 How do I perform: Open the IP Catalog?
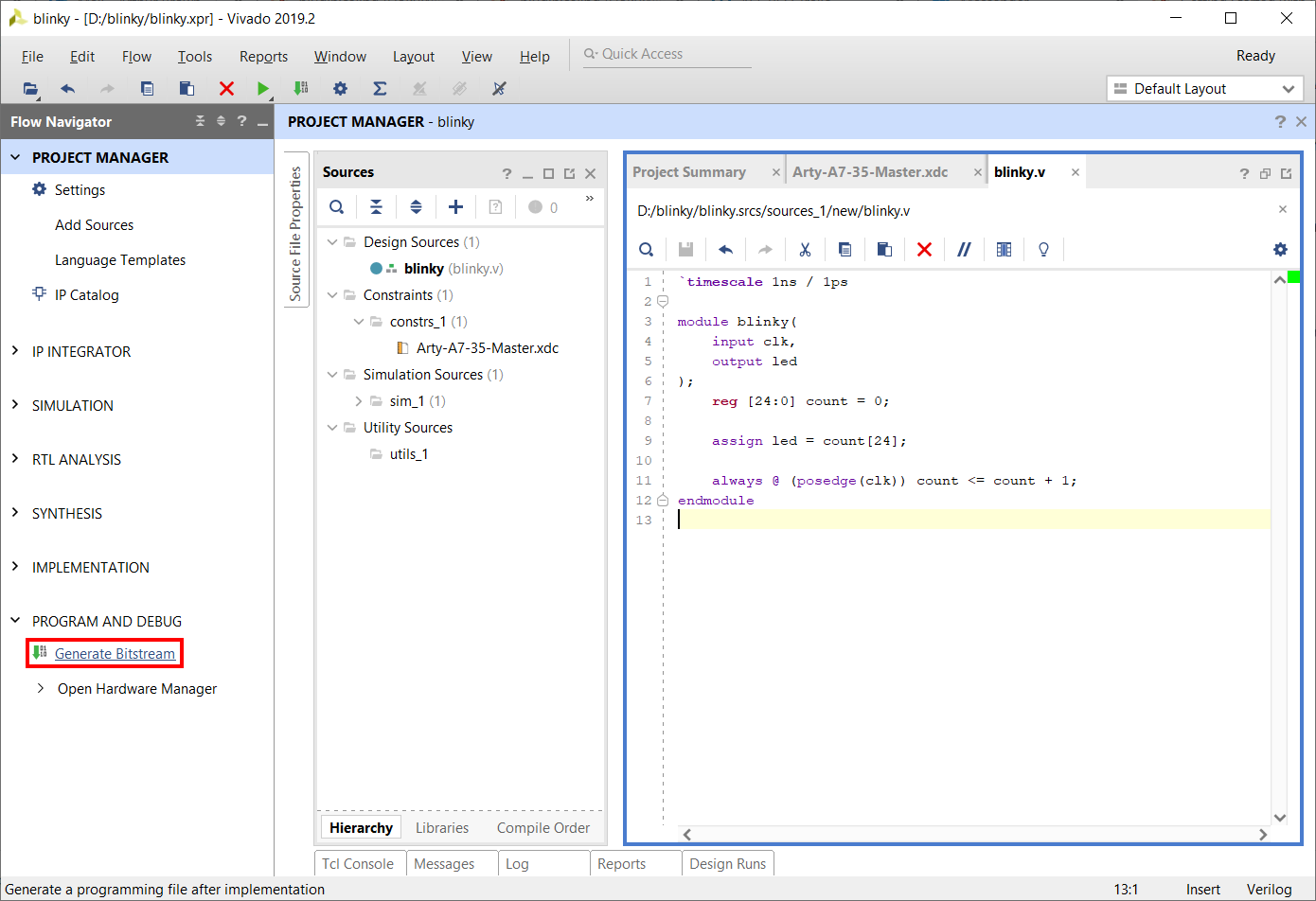[x=87, y=295]
